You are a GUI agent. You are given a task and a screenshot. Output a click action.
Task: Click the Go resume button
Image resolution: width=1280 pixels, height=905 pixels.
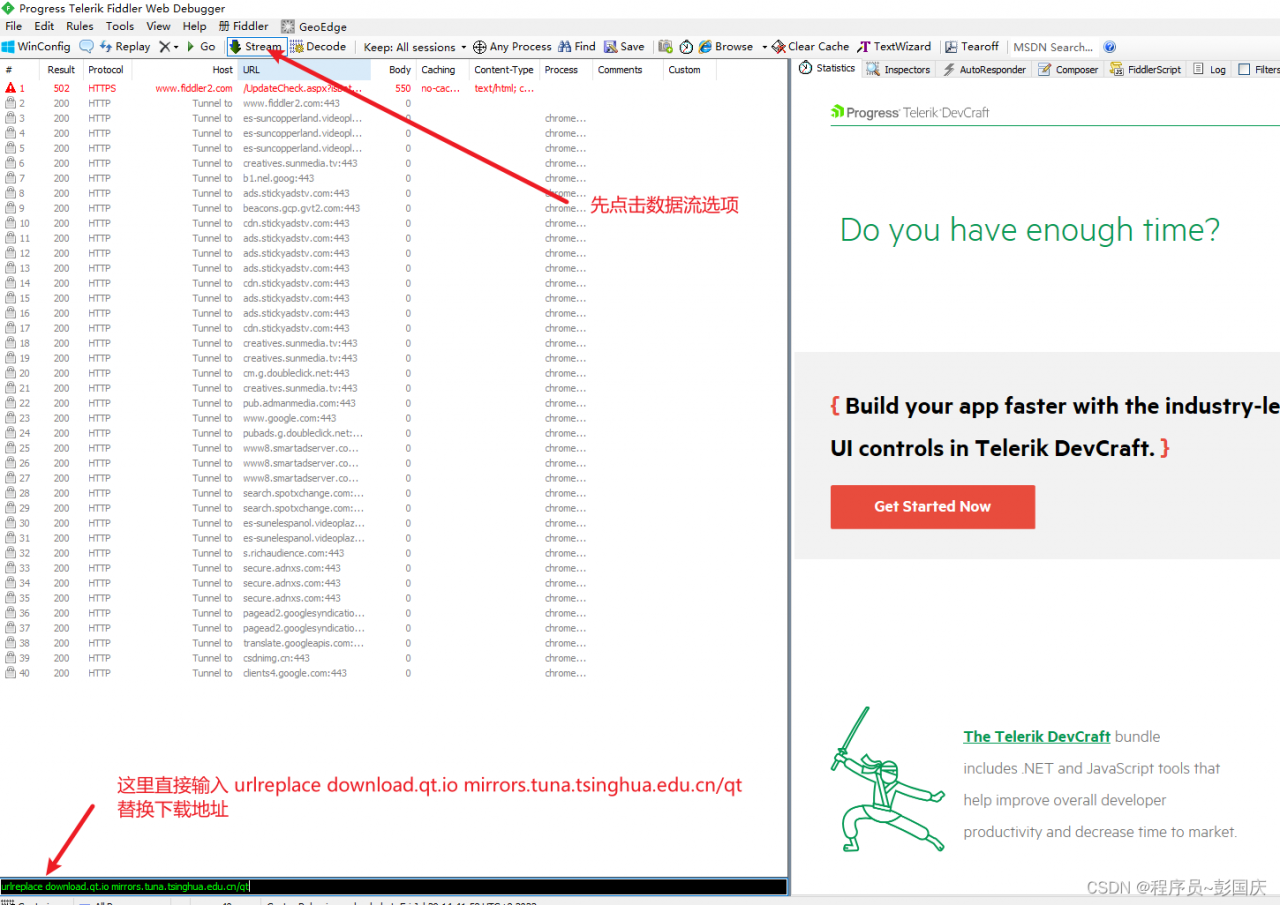(x=201, y=46)
